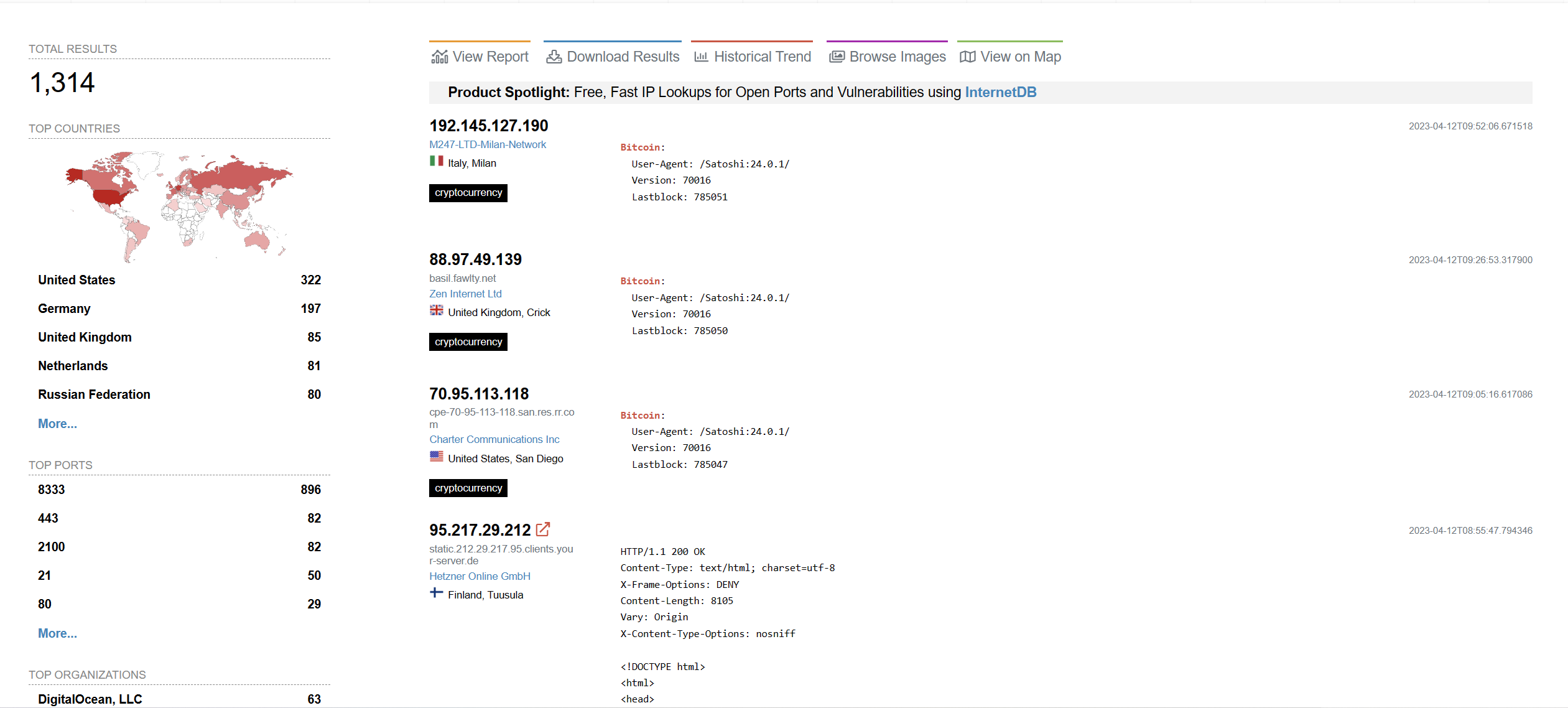Filter by port 21

pos(179,575)
